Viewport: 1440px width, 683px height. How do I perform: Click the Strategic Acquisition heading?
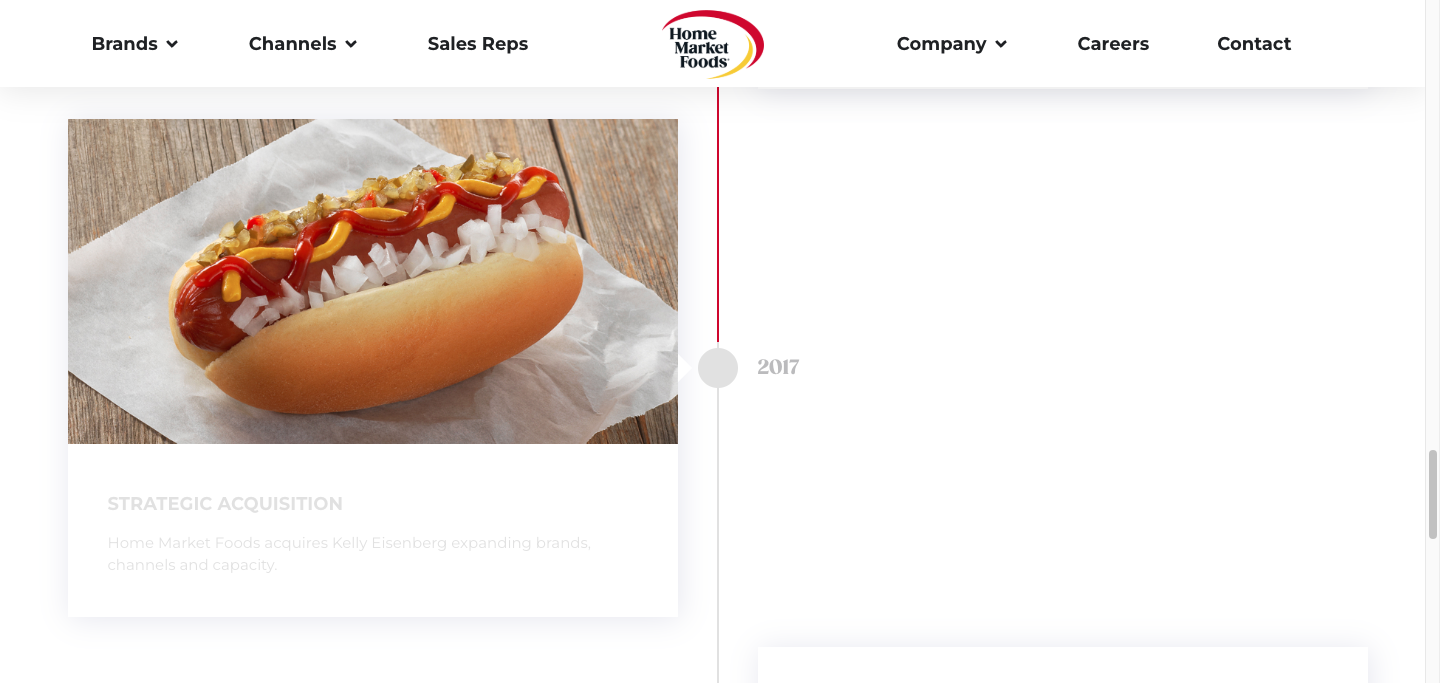[225, 504]
